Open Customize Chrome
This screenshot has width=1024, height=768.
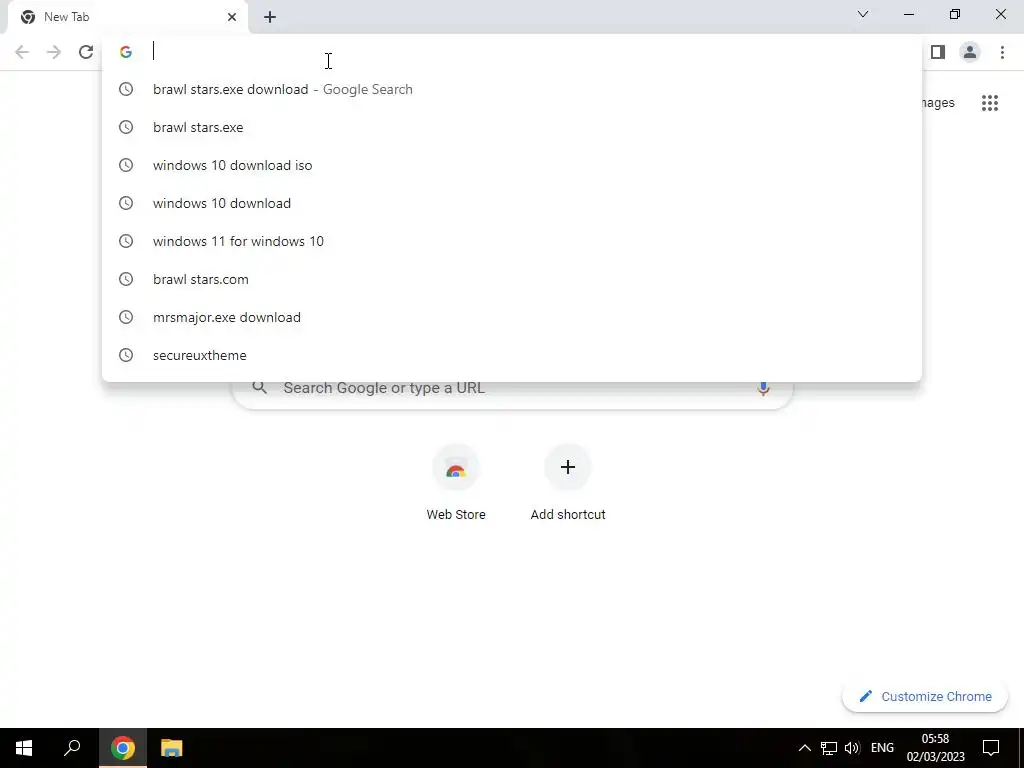[925, 696]
